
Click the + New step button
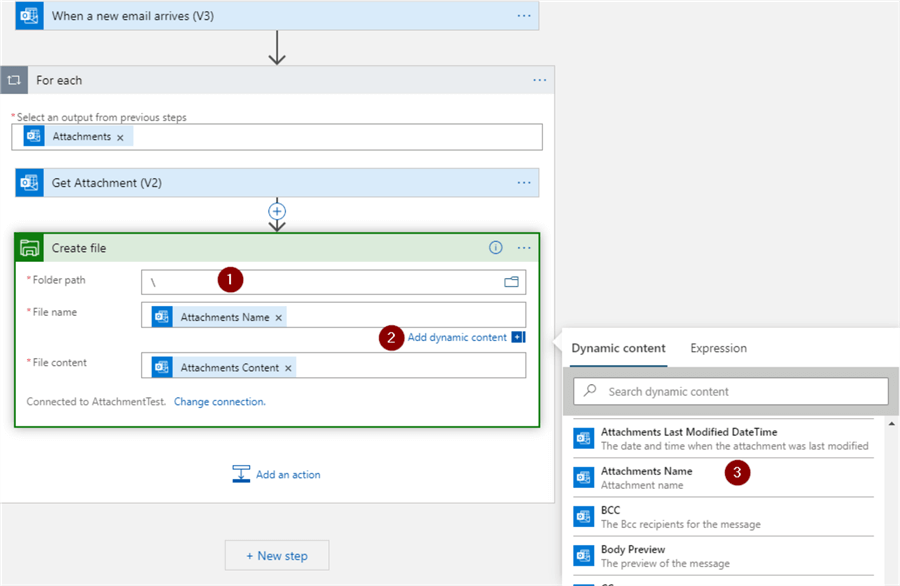point(277,555)
